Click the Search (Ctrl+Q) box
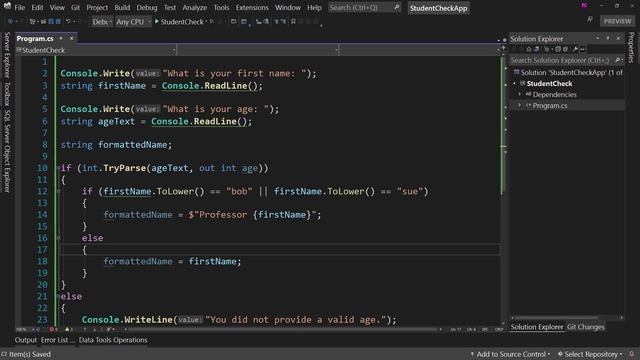640x360 pixels. click(364, 7)
